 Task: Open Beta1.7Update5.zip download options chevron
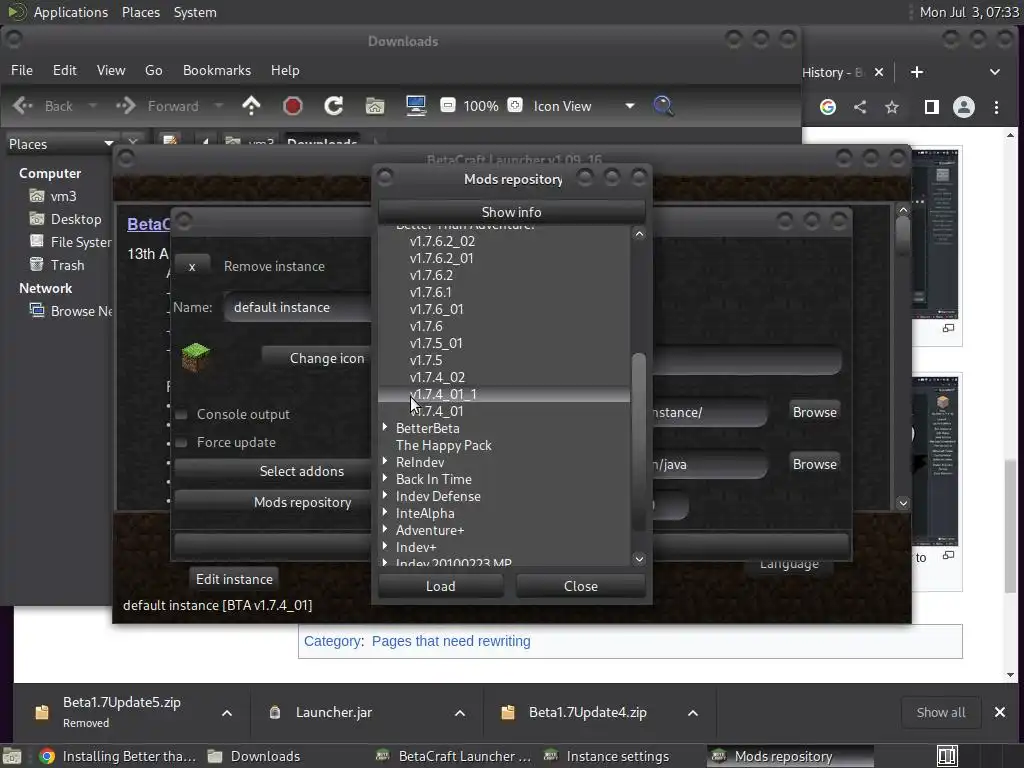pos(227,713)
